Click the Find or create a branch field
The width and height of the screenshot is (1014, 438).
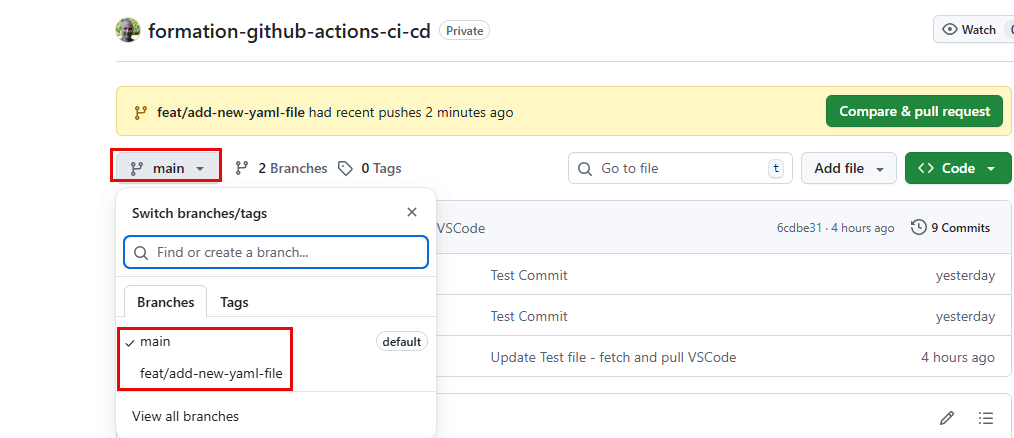tap(276, 253)
